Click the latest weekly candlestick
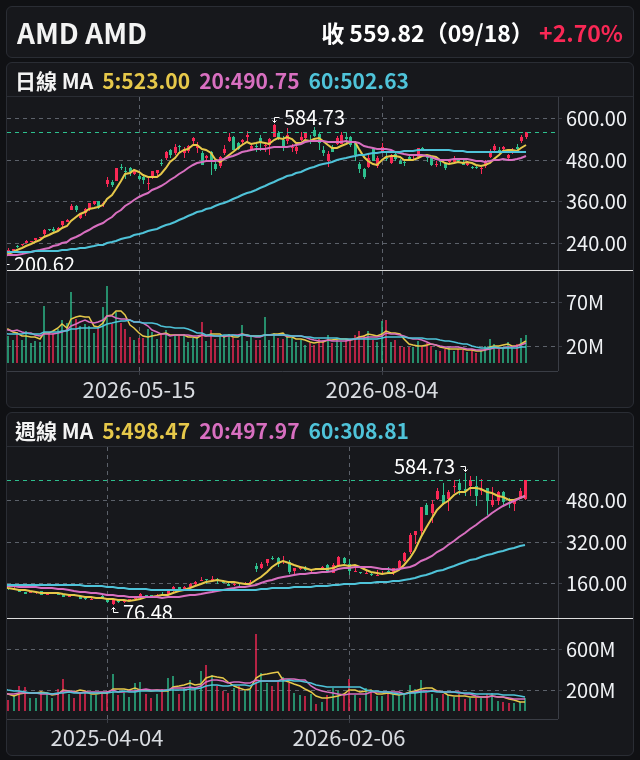The height and width of the screenshot is (760, 640). [526, 490]
